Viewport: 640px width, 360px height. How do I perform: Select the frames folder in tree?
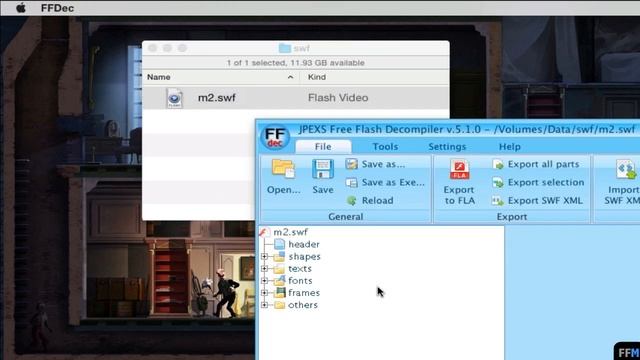(x=304, y=293)
